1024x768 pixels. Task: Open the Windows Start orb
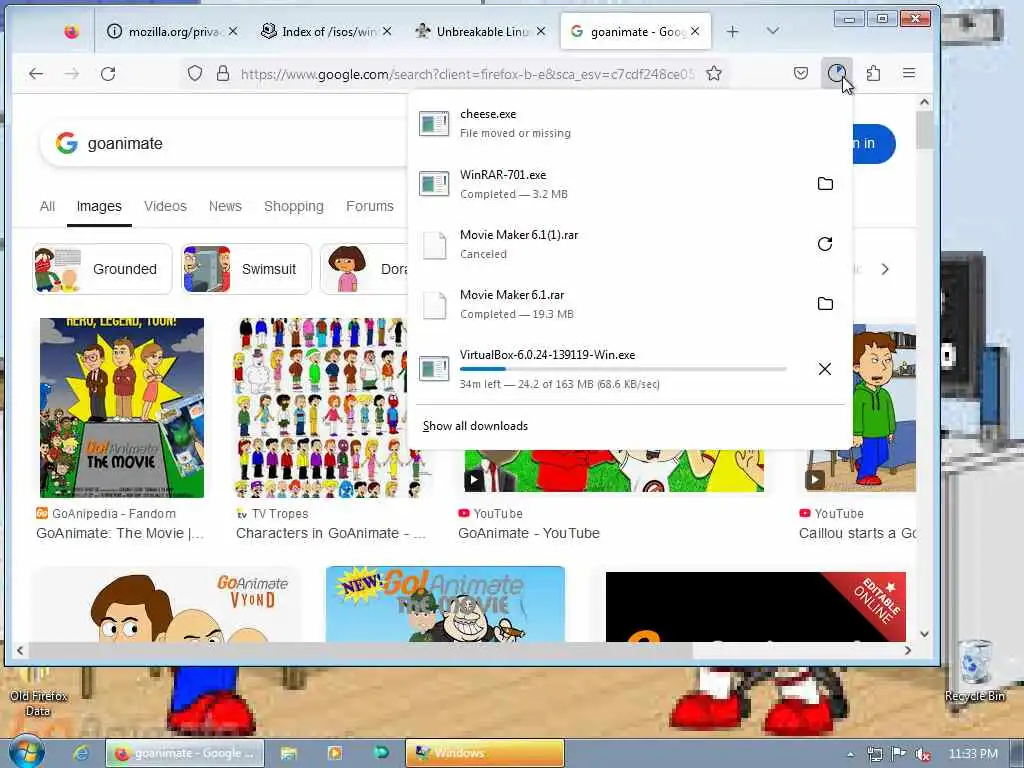[25, 752]
